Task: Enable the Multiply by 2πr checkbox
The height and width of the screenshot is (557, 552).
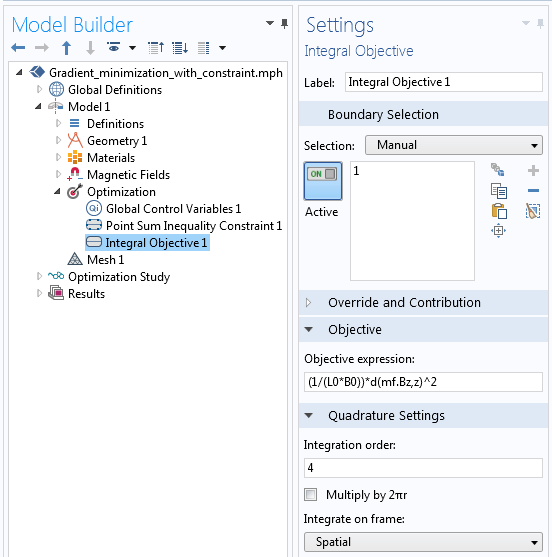Action: (310, 494)
